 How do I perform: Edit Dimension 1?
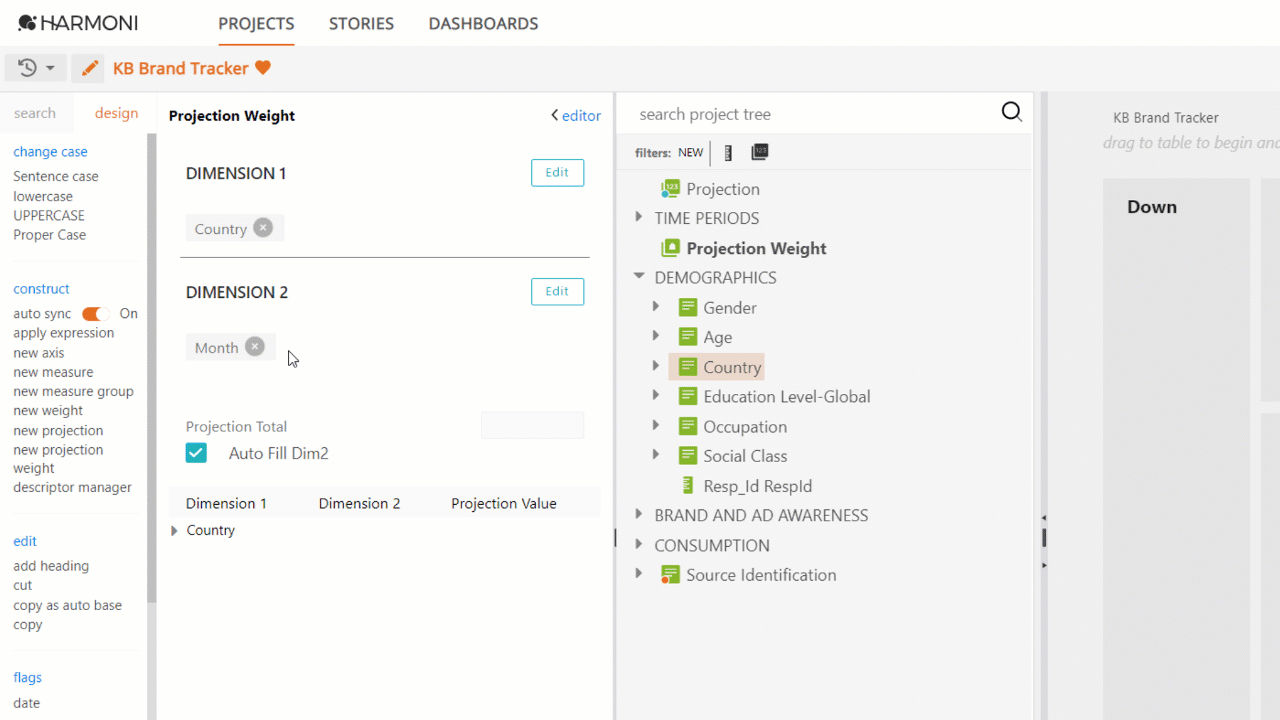[557, 172]
